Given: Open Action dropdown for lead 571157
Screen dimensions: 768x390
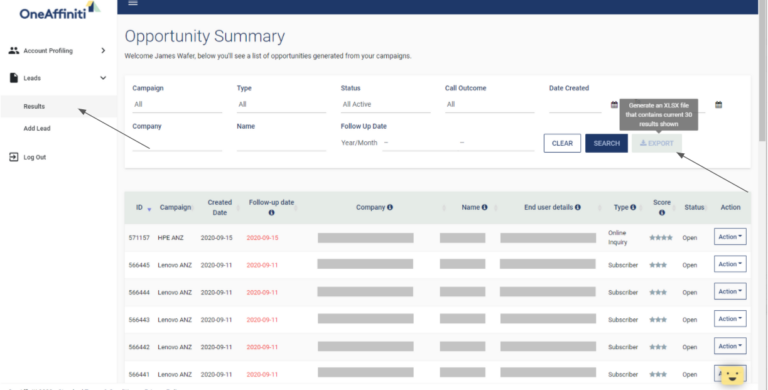Looking at the screenshot, I should [730, 237].
